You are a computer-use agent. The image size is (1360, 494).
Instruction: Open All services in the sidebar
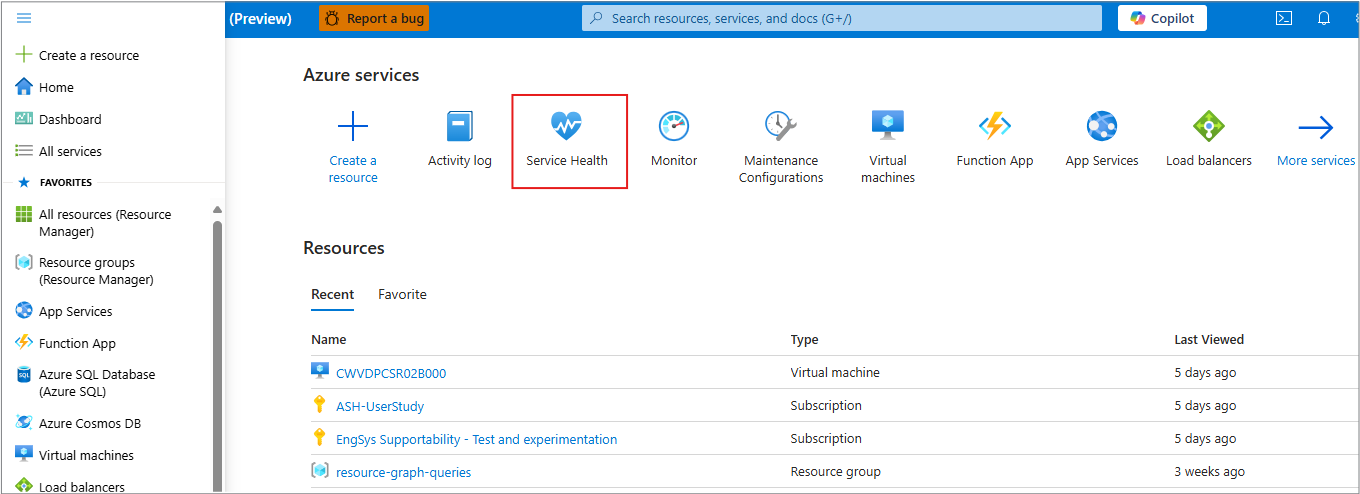70,151
